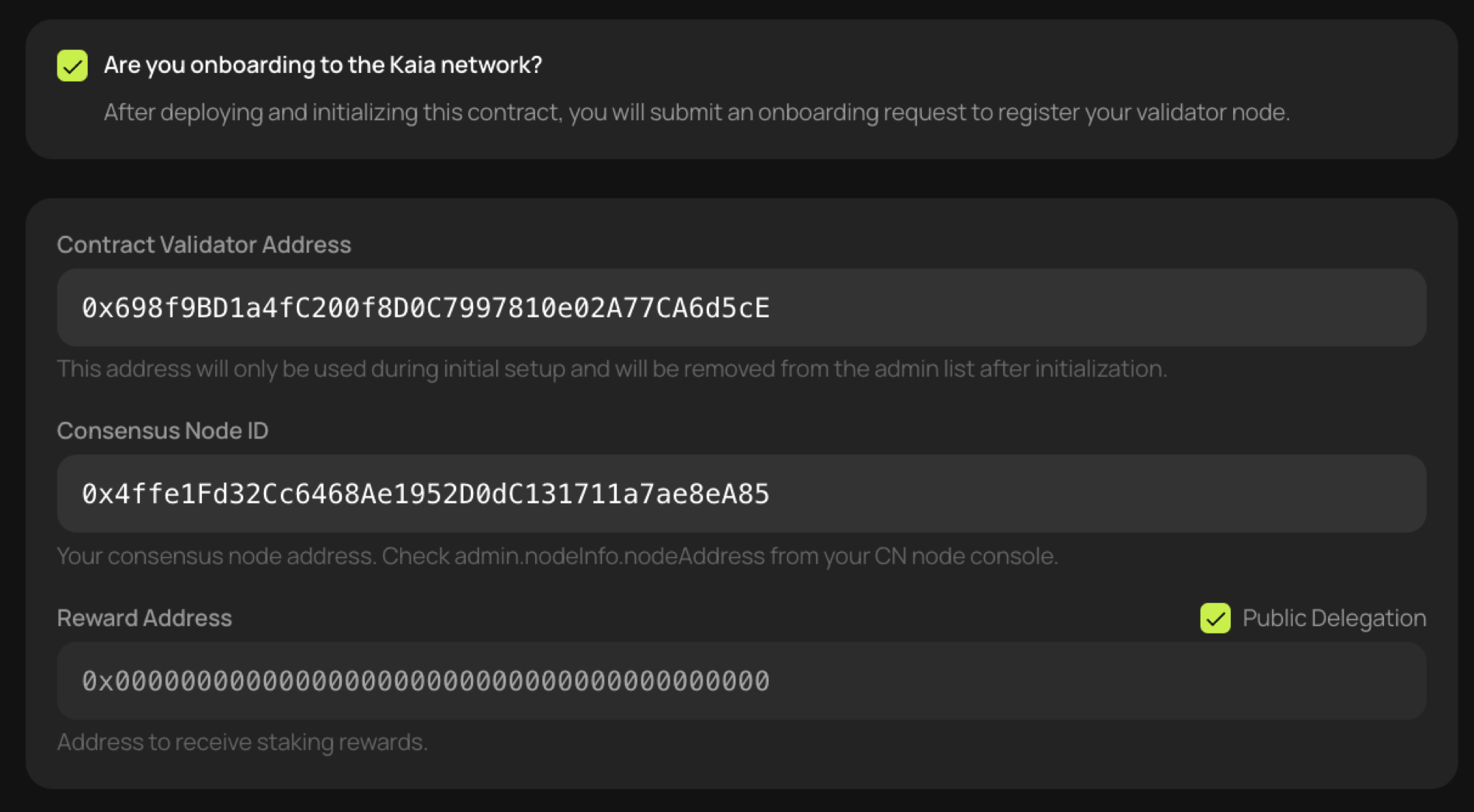Disable the Public Delegation checkbox
Viewport: 1474px width, 812px height.
coord(1215,619)
